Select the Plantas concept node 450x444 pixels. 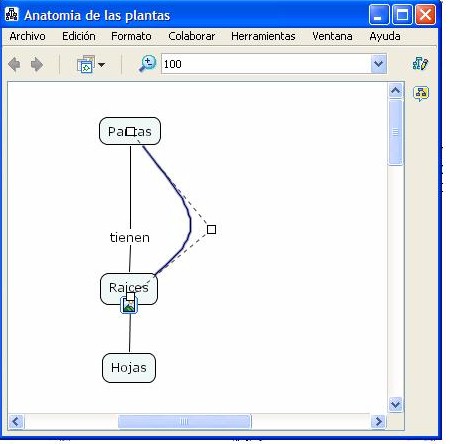(x=130, y=131)
